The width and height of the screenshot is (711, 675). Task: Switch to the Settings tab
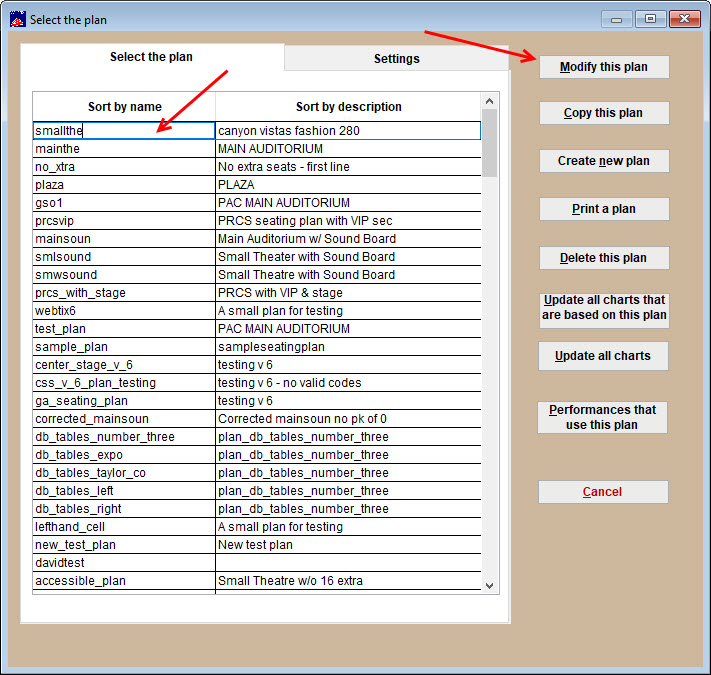(396, 58)
